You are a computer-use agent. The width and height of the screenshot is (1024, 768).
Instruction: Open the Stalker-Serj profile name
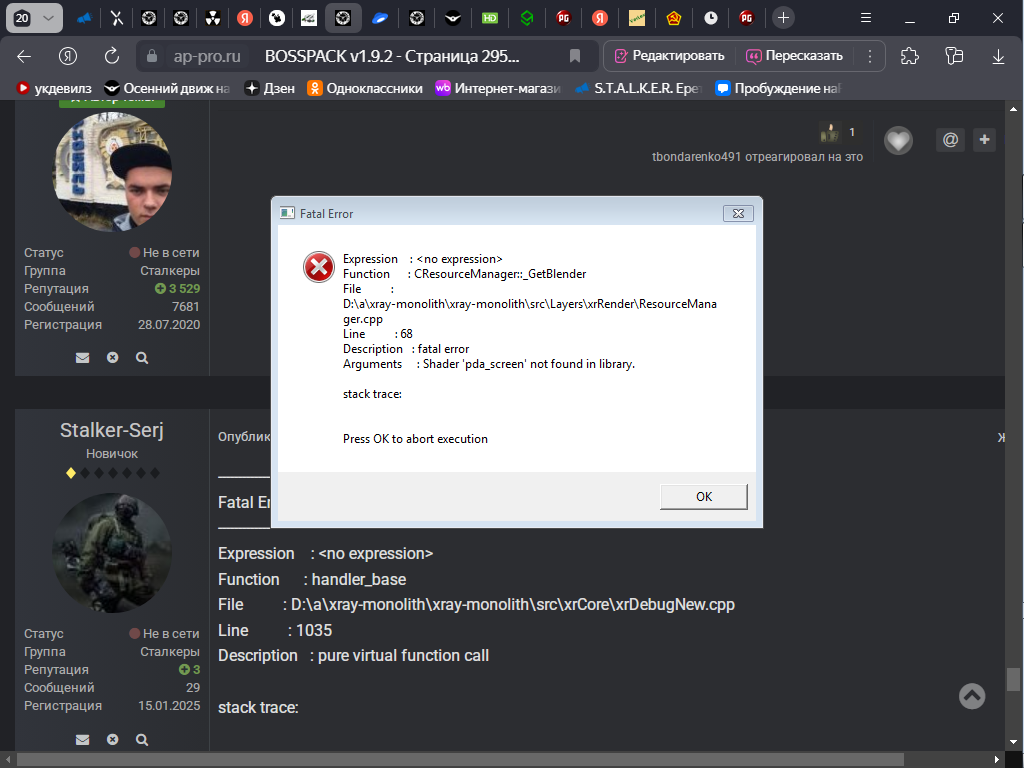point(112,430)
